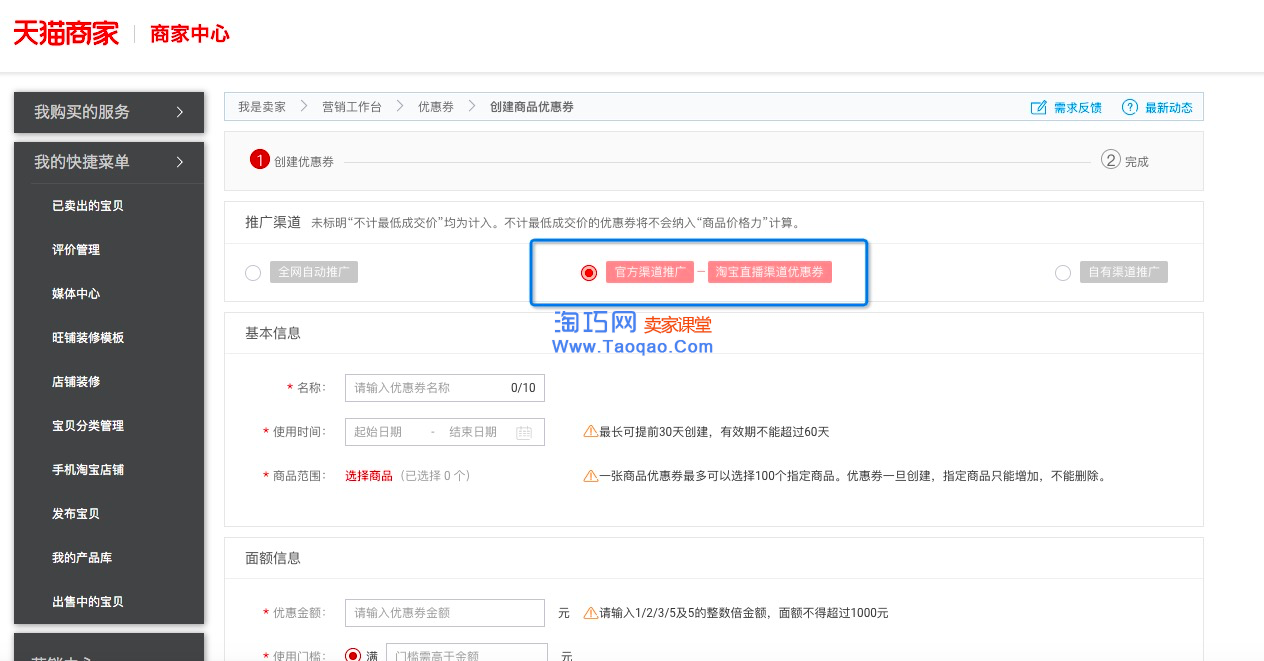Open the 最新动态 link
Image resolution: width=1264 pixels, height=661 pixels.
[1169, 107]
